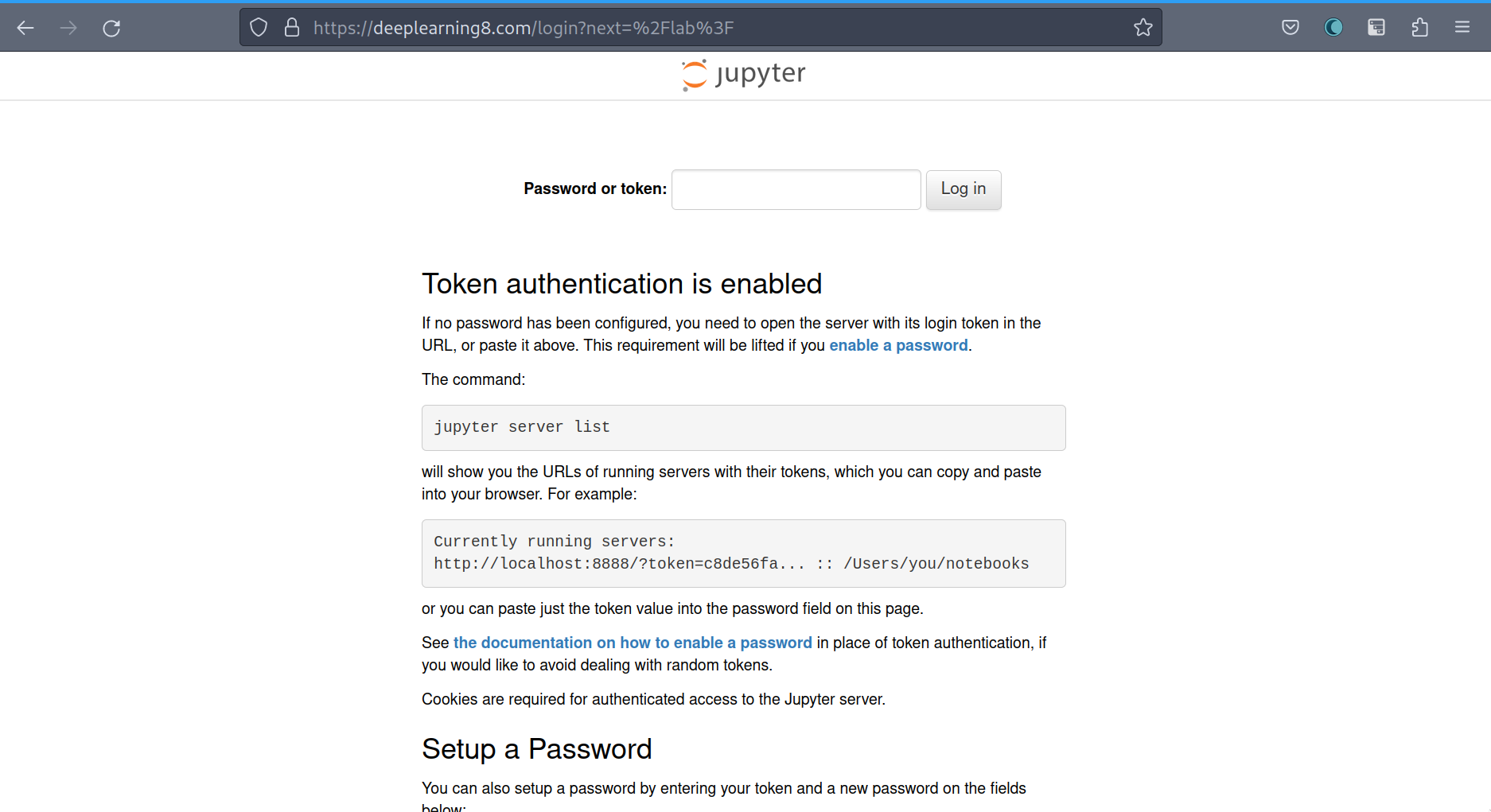1491x812 pixels.
Task: Click the 'Currently running servers:' line
Action: pos(554,542)
